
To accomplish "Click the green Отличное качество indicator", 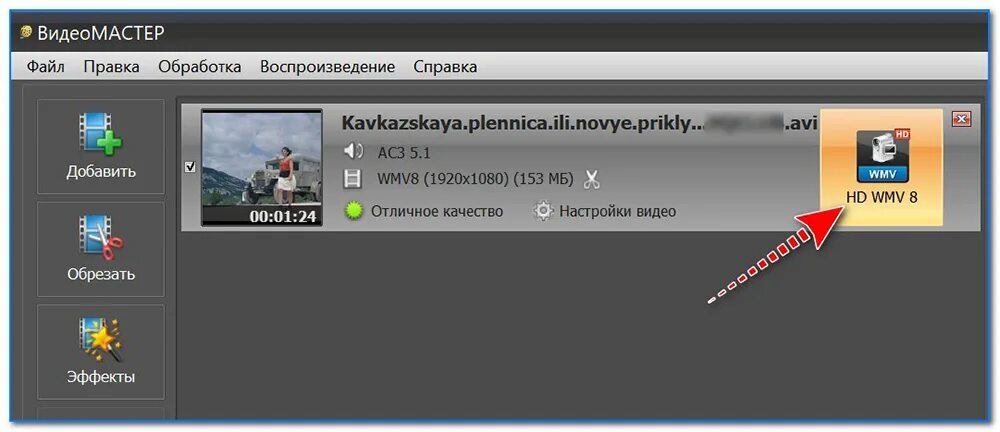I will [x=353, y=211].
